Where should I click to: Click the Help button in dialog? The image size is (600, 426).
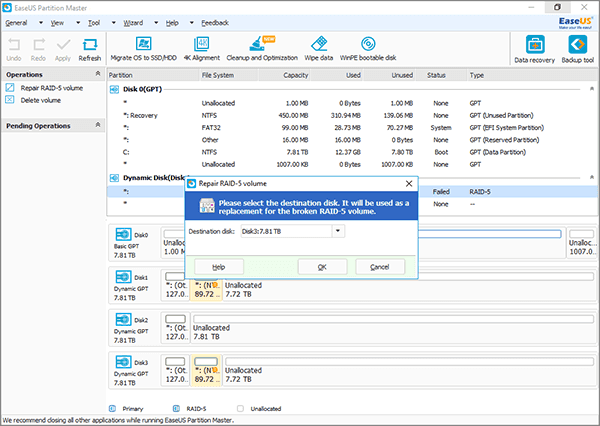click(219, 267)
